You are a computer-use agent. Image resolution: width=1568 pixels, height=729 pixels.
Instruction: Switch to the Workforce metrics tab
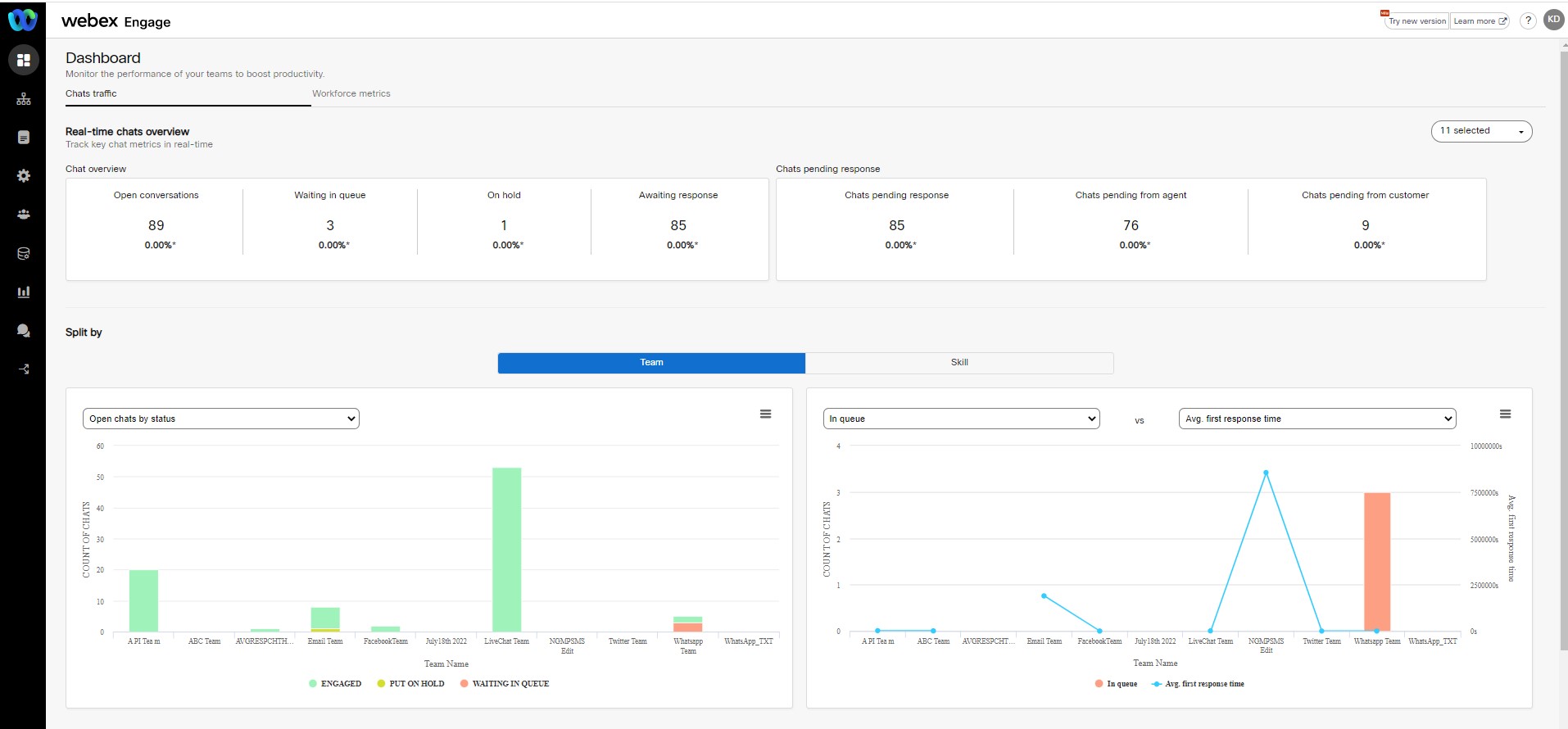[x=351, y=93]
